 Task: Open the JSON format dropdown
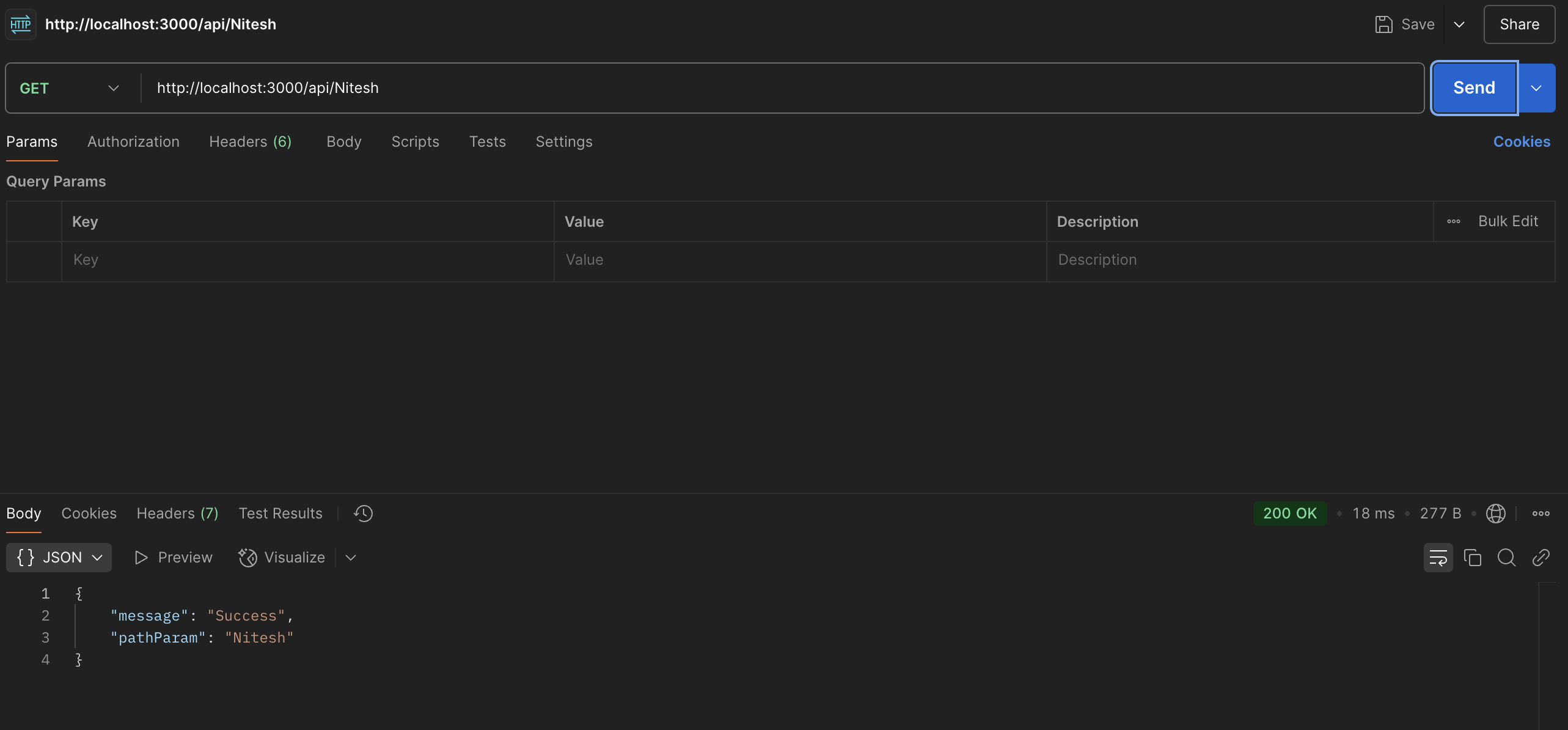pos(59,558)
